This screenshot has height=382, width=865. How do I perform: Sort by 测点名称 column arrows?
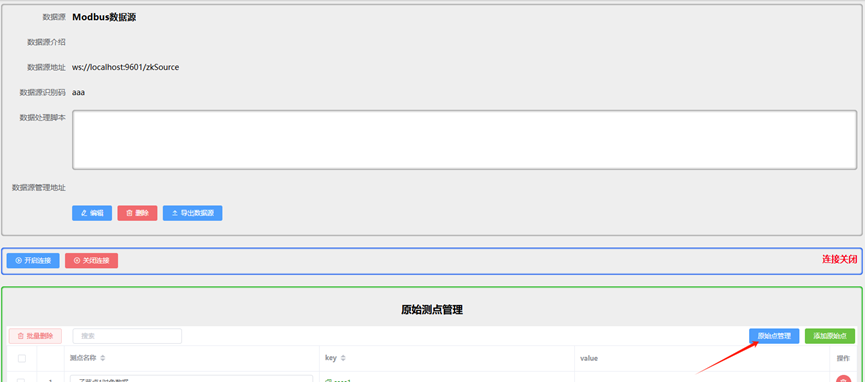pyautogui.click(x=103, y=359)
